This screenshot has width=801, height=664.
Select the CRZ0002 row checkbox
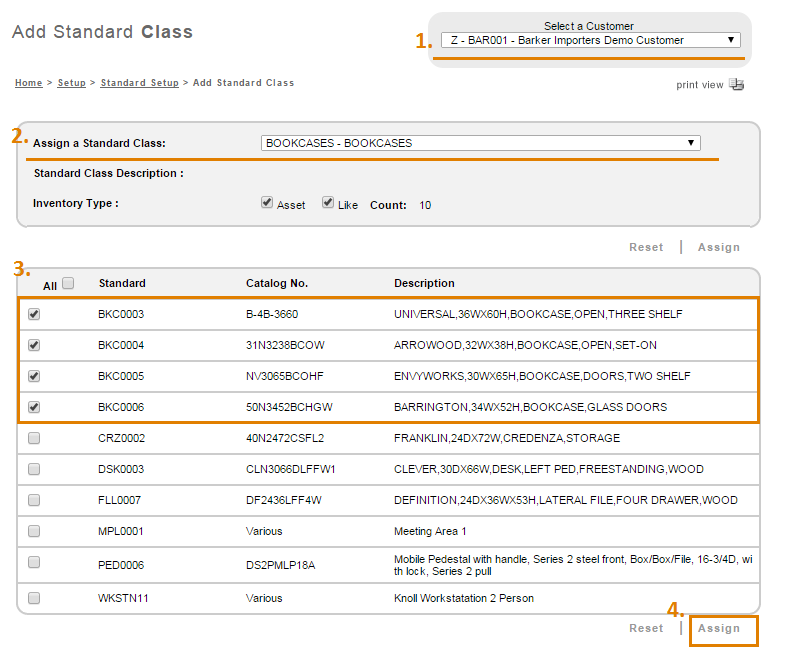click(x=34, y=438)
